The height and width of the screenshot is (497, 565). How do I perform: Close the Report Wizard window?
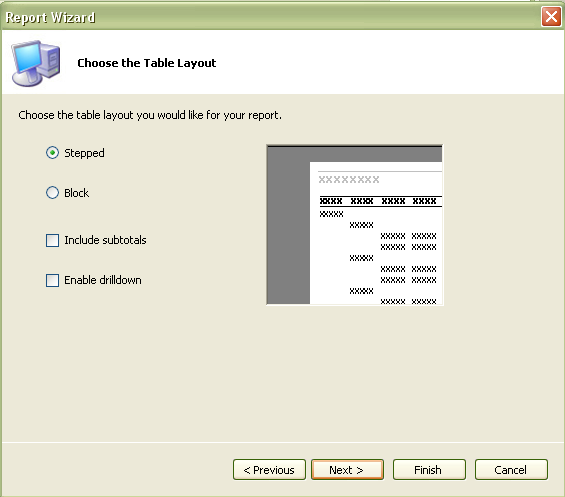point(551,17)
